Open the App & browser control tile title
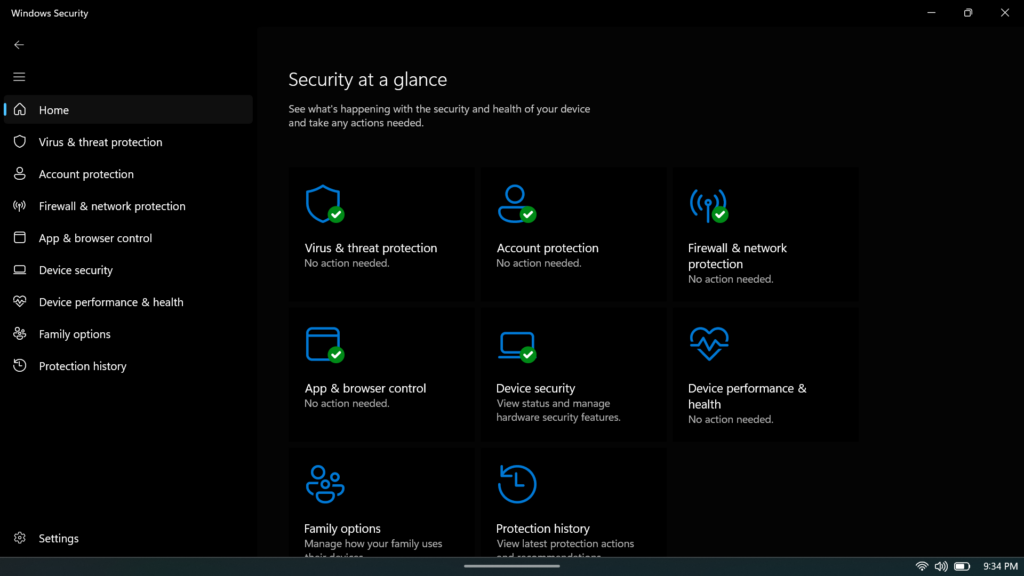The width and height of the screenshot is (1024, 576). pos(365,389)
